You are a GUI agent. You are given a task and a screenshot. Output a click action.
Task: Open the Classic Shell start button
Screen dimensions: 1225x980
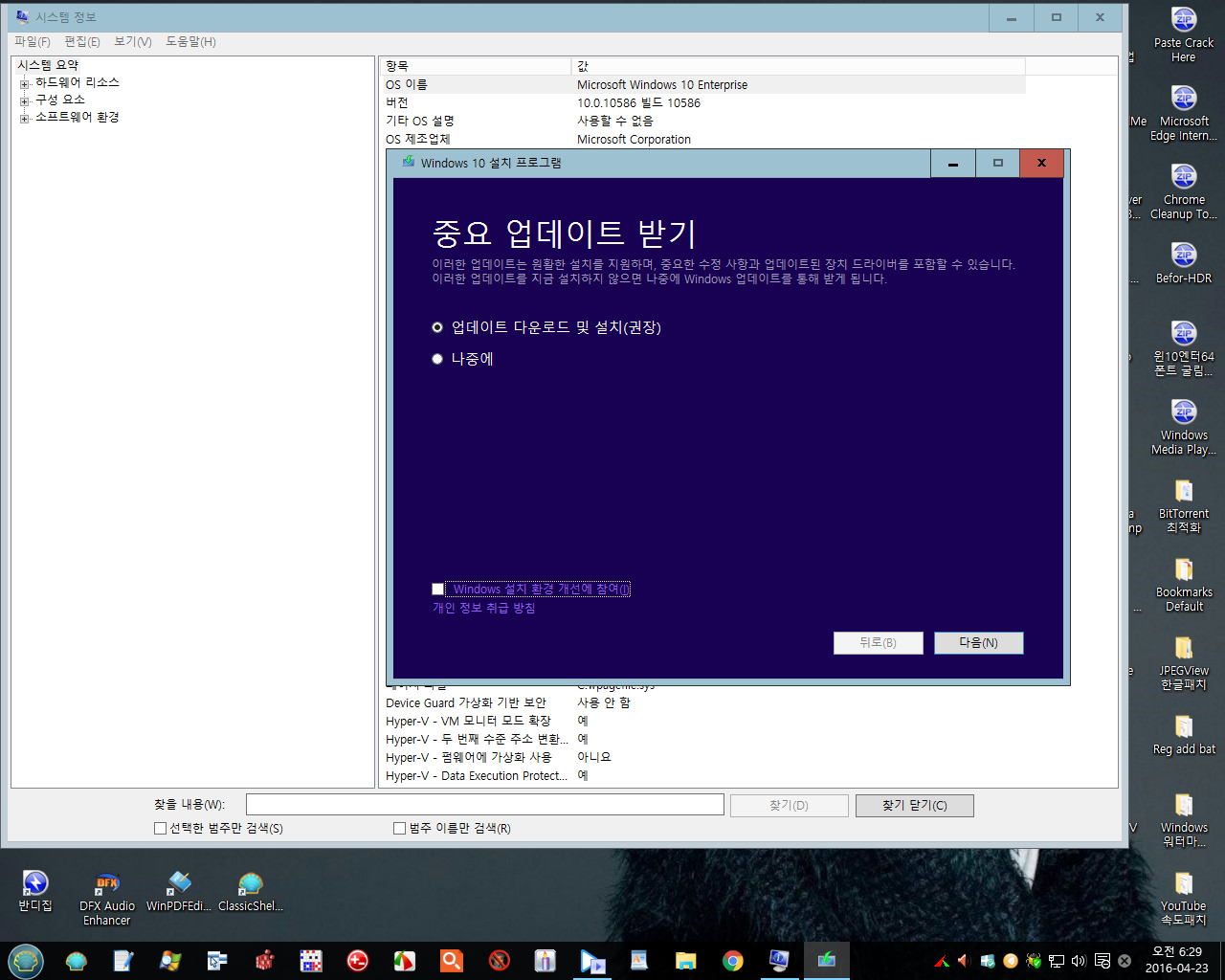click(x=26, y=961)
